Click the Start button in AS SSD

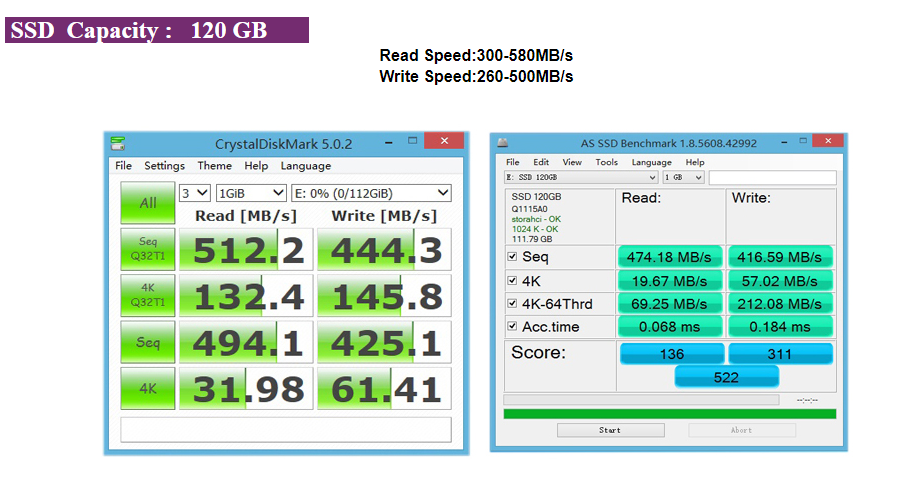[x=611, y=430]
